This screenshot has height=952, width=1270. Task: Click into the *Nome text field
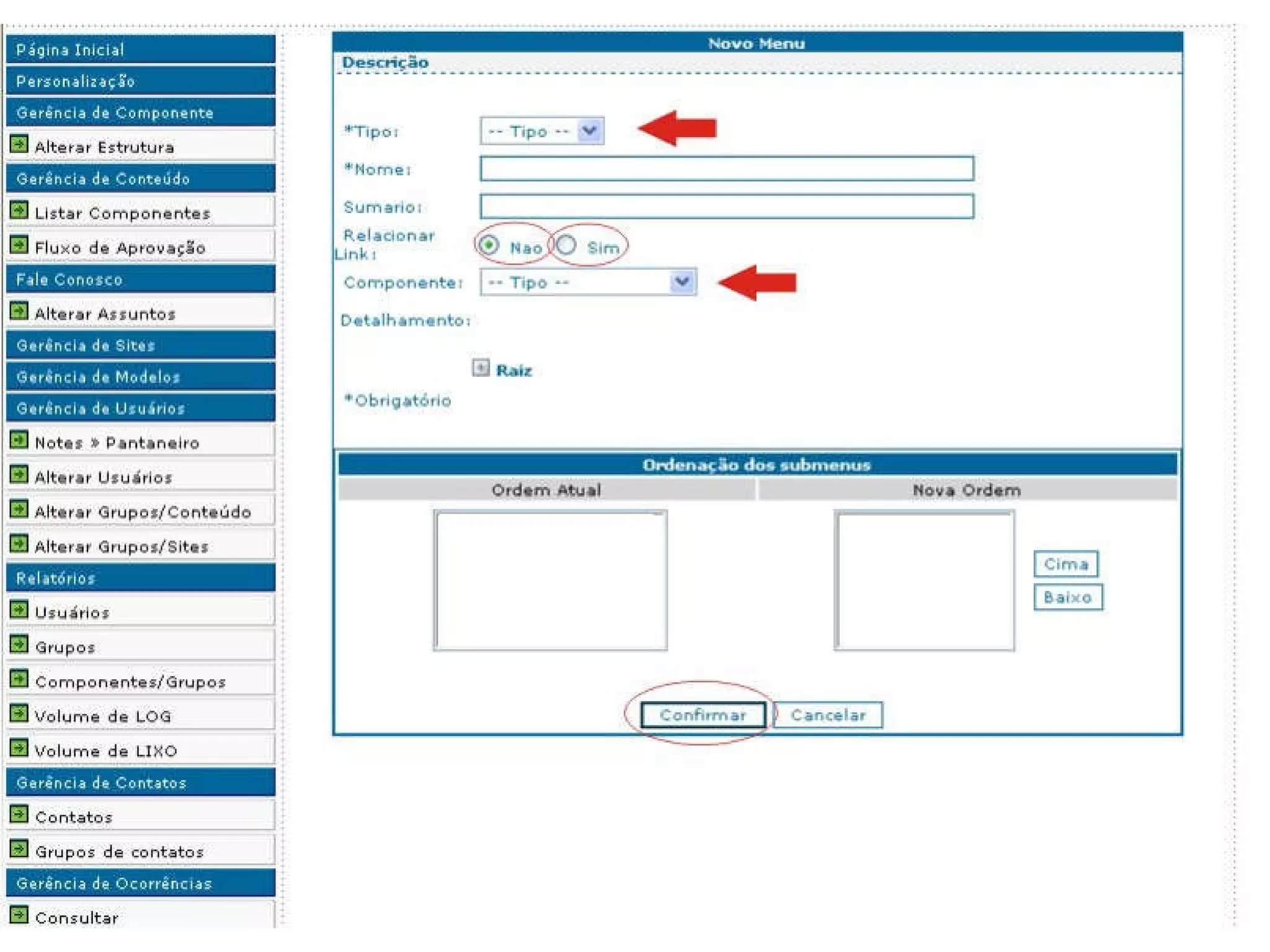tap(726, 169)
